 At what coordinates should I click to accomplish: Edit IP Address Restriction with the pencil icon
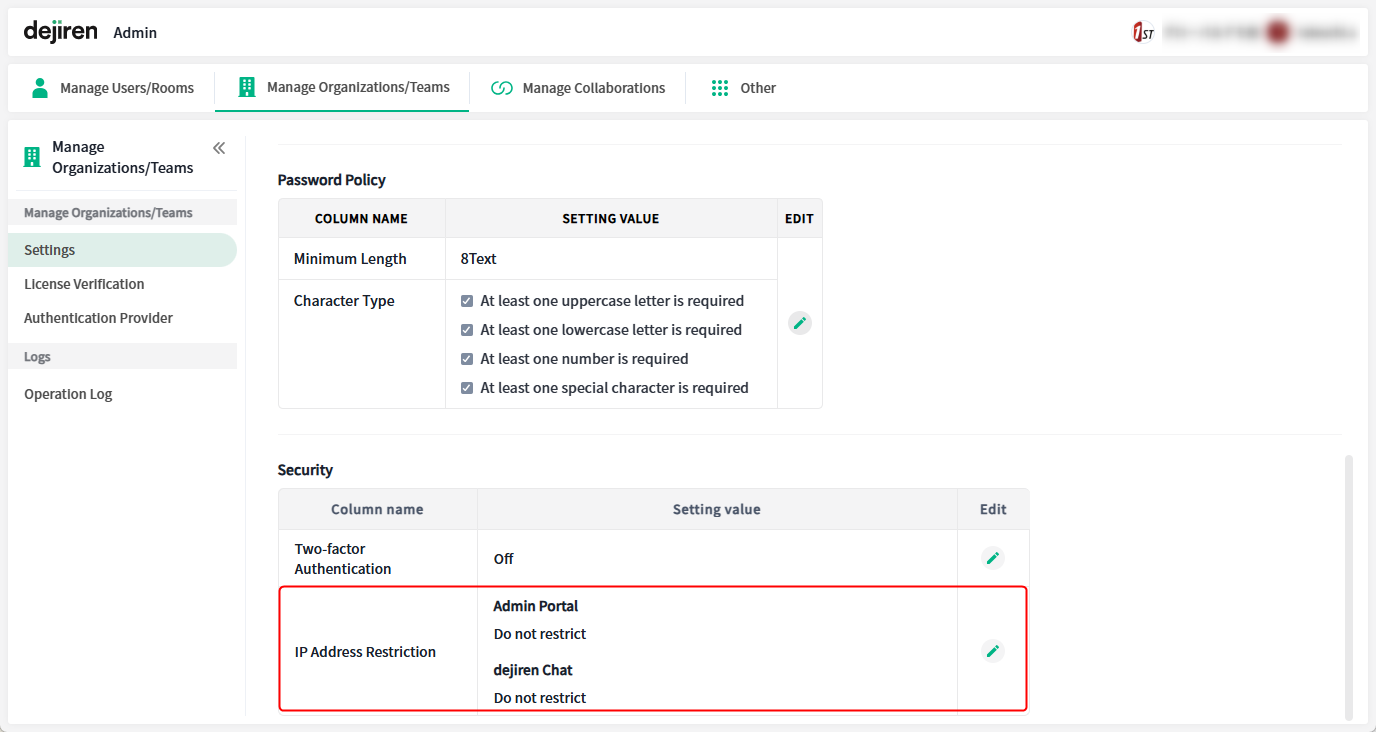tap(992, 651)
